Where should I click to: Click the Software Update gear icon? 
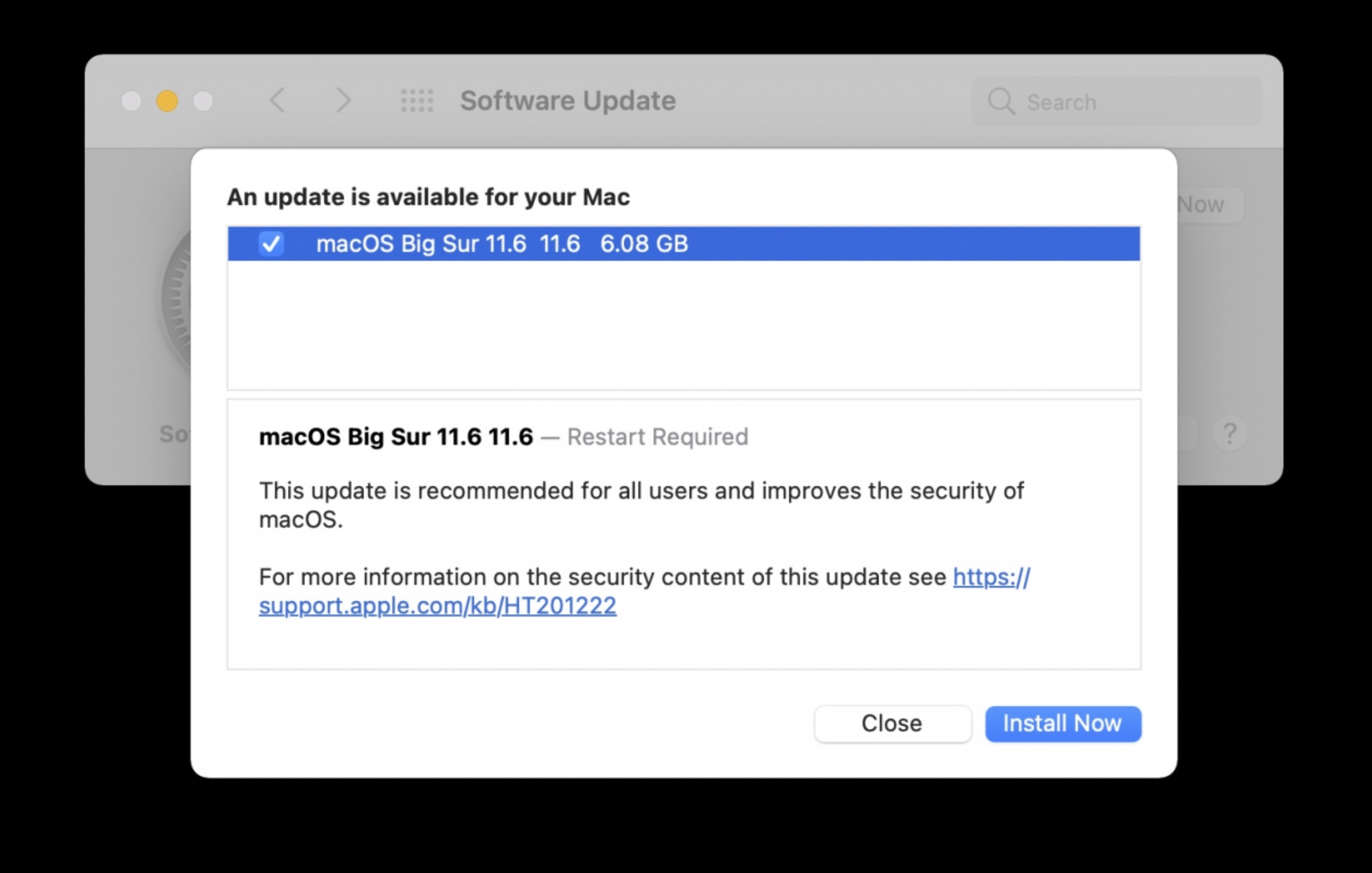click(x=177, y=297)
